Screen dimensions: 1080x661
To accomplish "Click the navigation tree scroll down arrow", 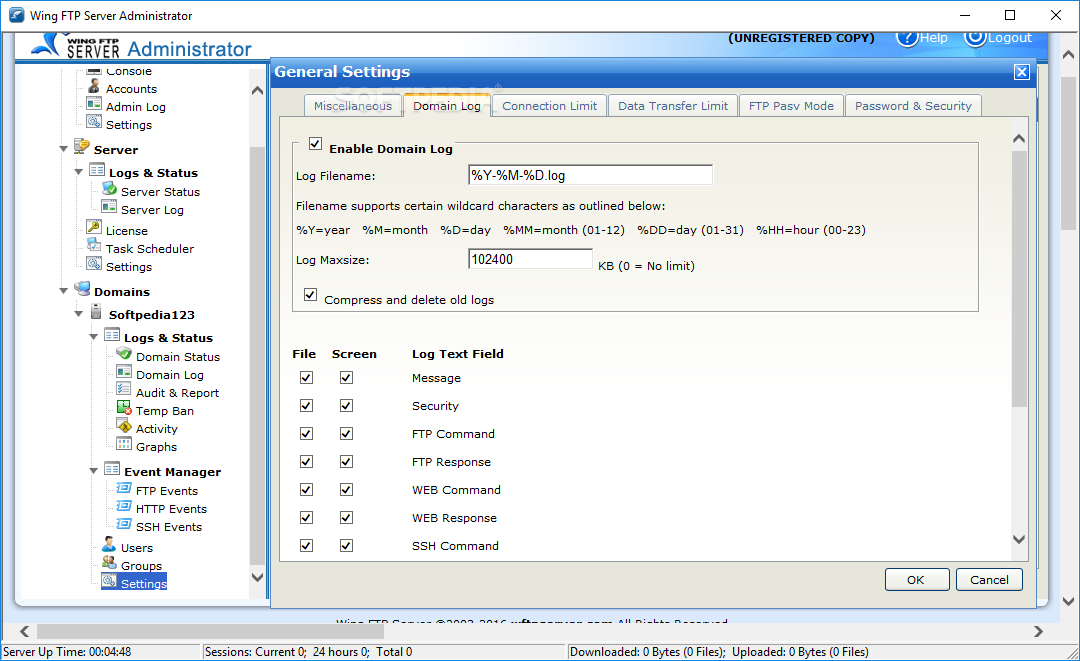I will [x=258, y=578].
